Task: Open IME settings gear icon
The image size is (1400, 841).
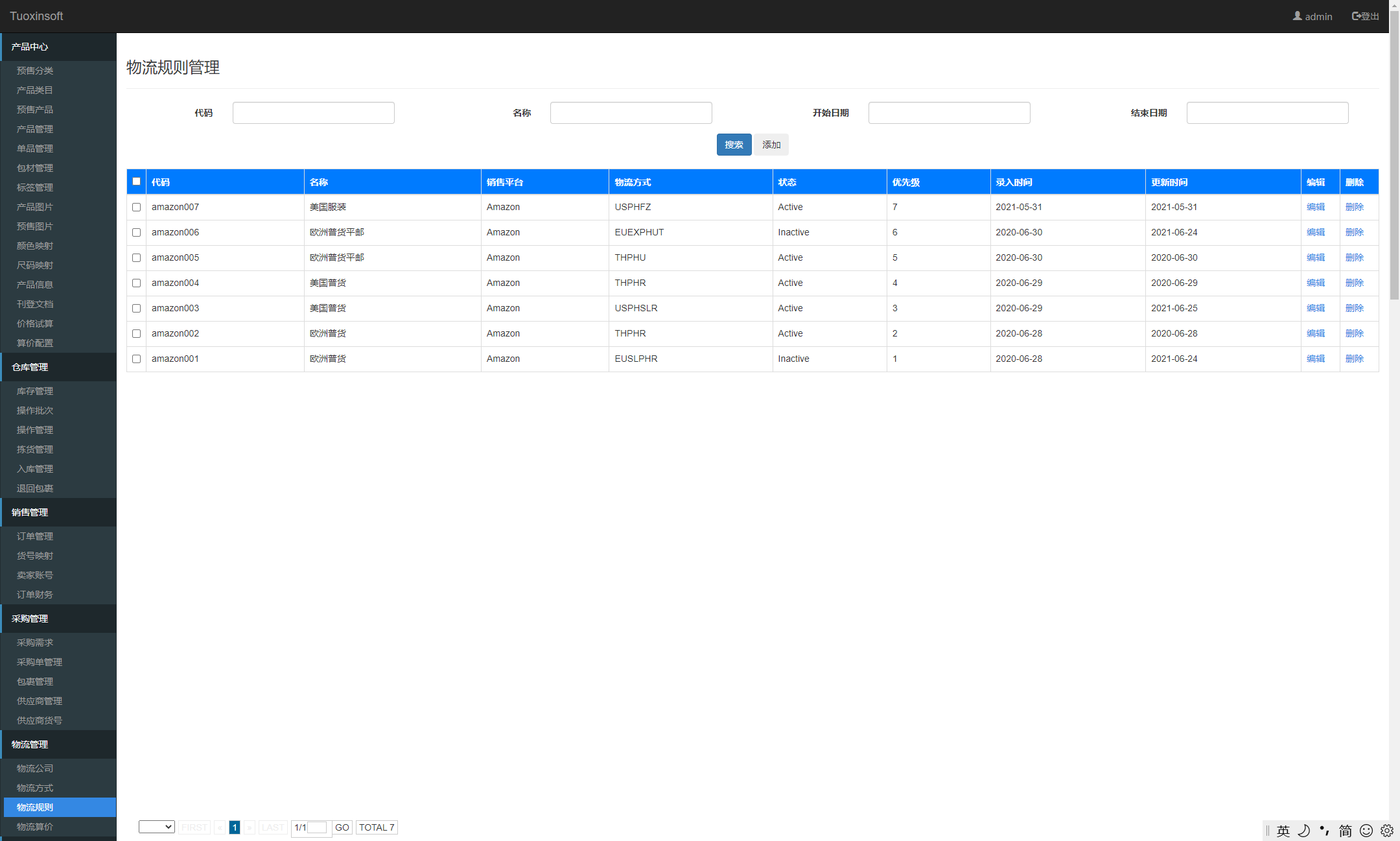Action: click(x=1386, y=831)
